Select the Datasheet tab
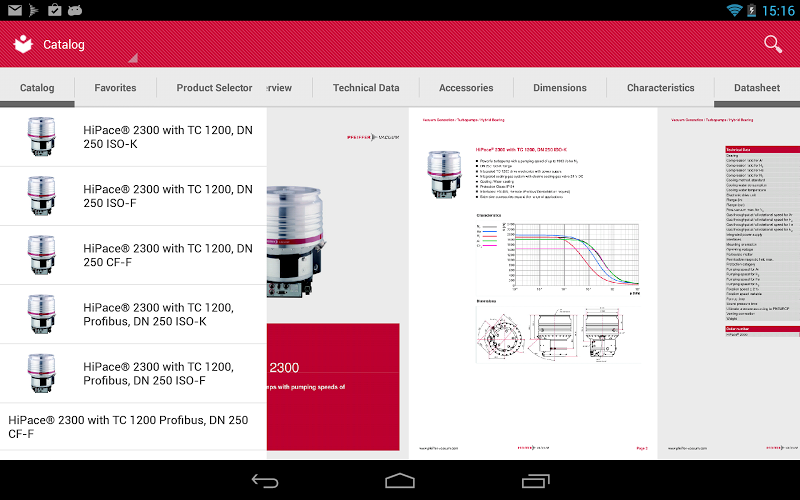Screen dimensions: 800x500 click(x=757, y=88)
